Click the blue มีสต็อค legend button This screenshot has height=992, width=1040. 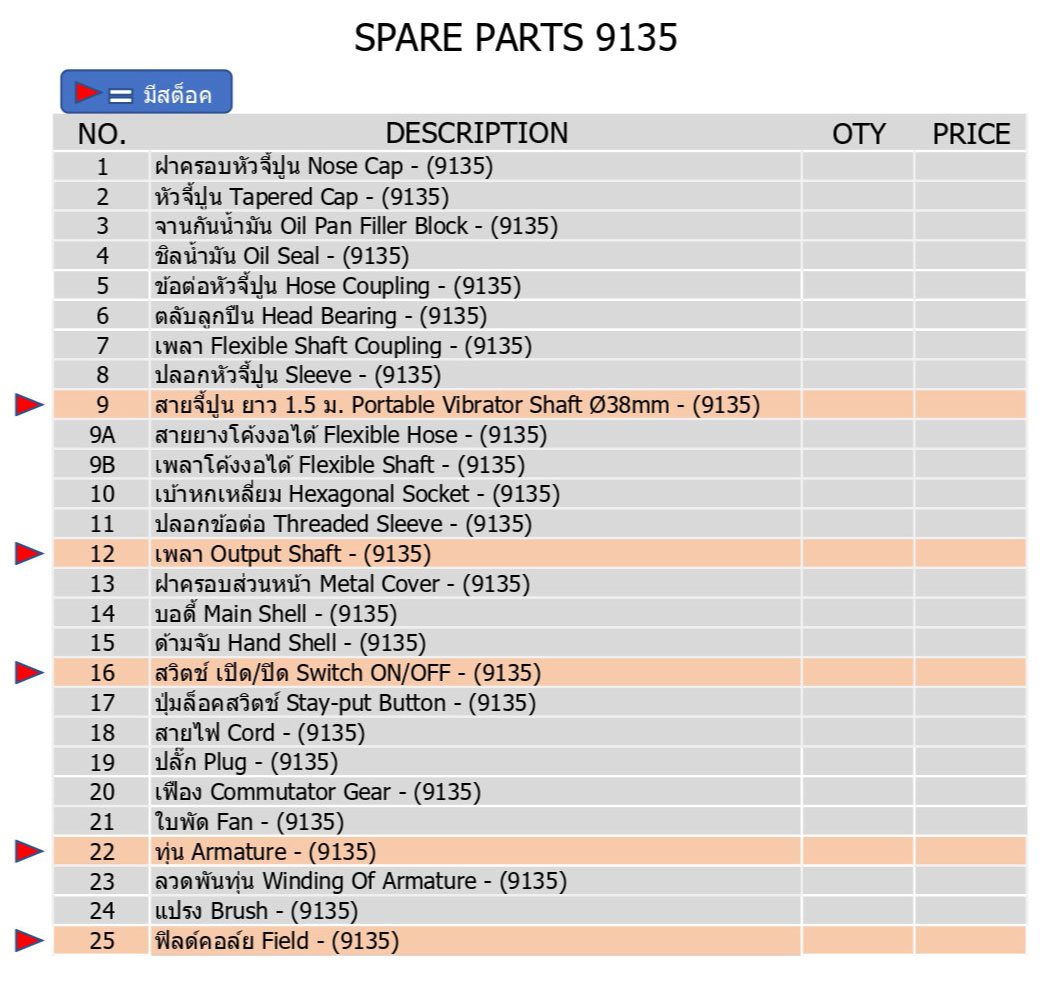146,92
